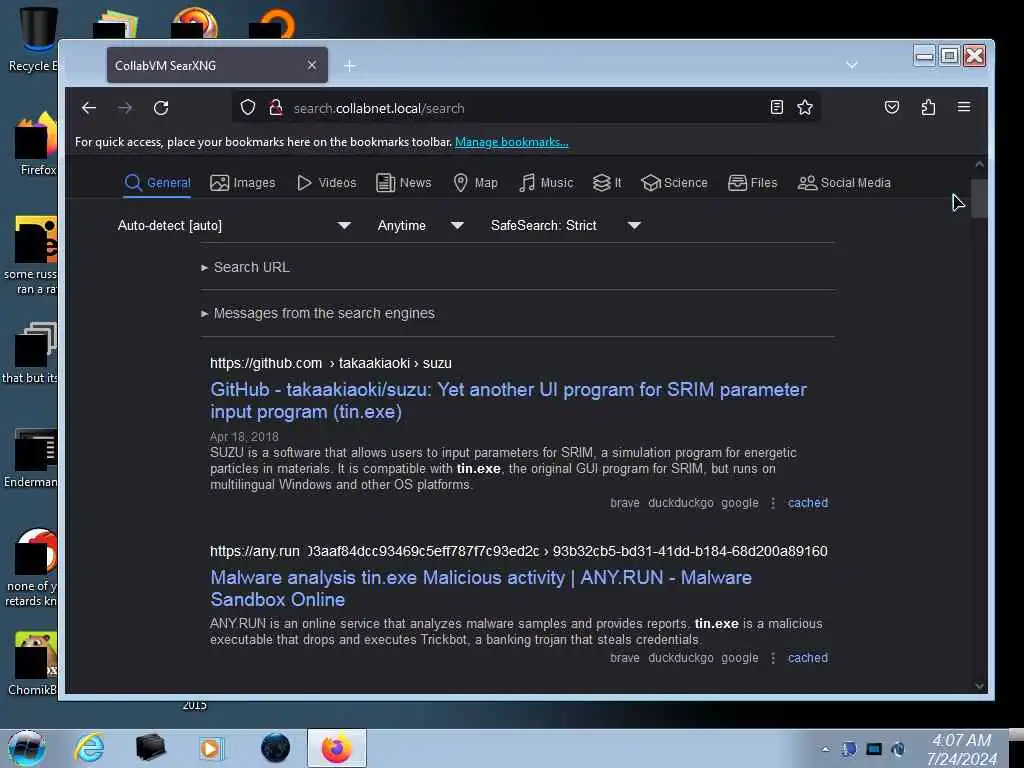Open the https://github.com result URL

click(x=330, y=363)
